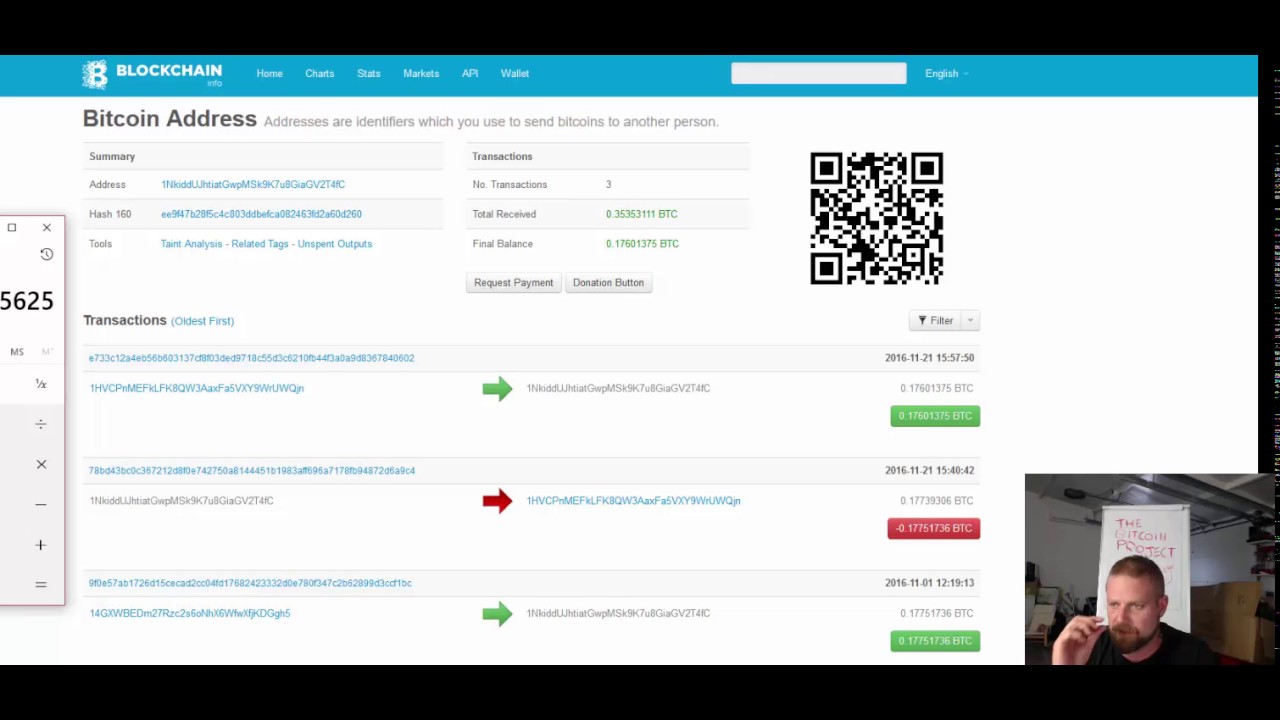Click the calculator minus key
Image resolution: width=1280 pixels, height=720 pixels.
coord(41,504)
